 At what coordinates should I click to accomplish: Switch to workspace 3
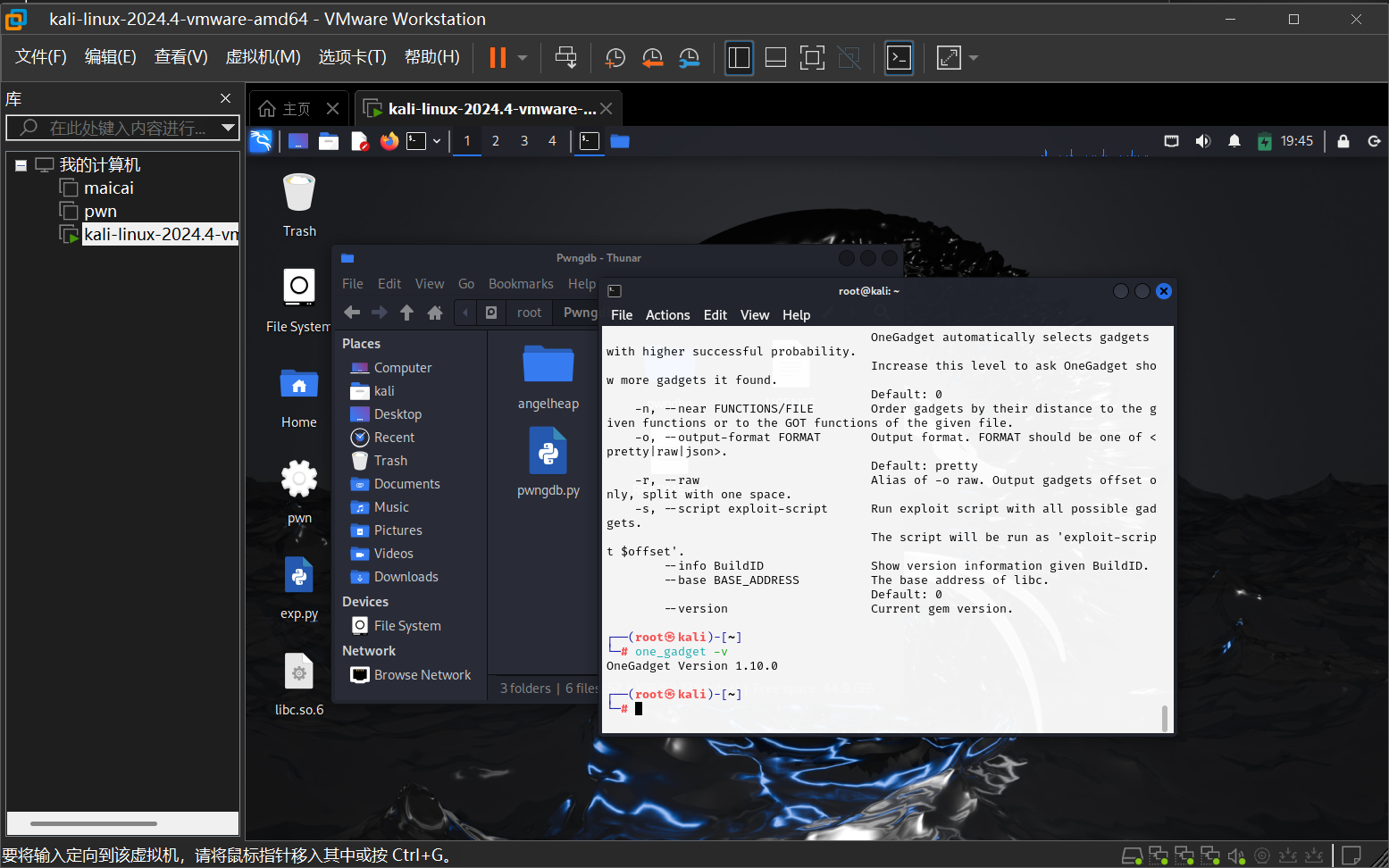524,141
